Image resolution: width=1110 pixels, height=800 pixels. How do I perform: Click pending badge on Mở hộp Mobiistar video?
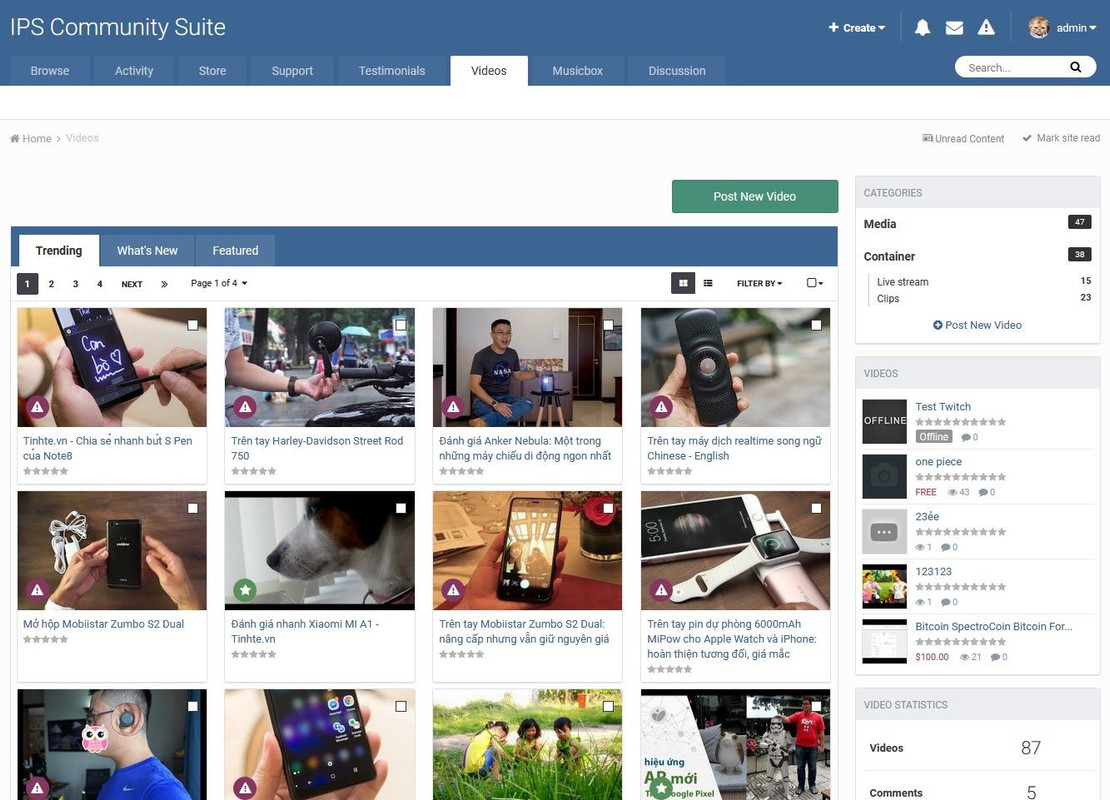[x=38, y=590]
